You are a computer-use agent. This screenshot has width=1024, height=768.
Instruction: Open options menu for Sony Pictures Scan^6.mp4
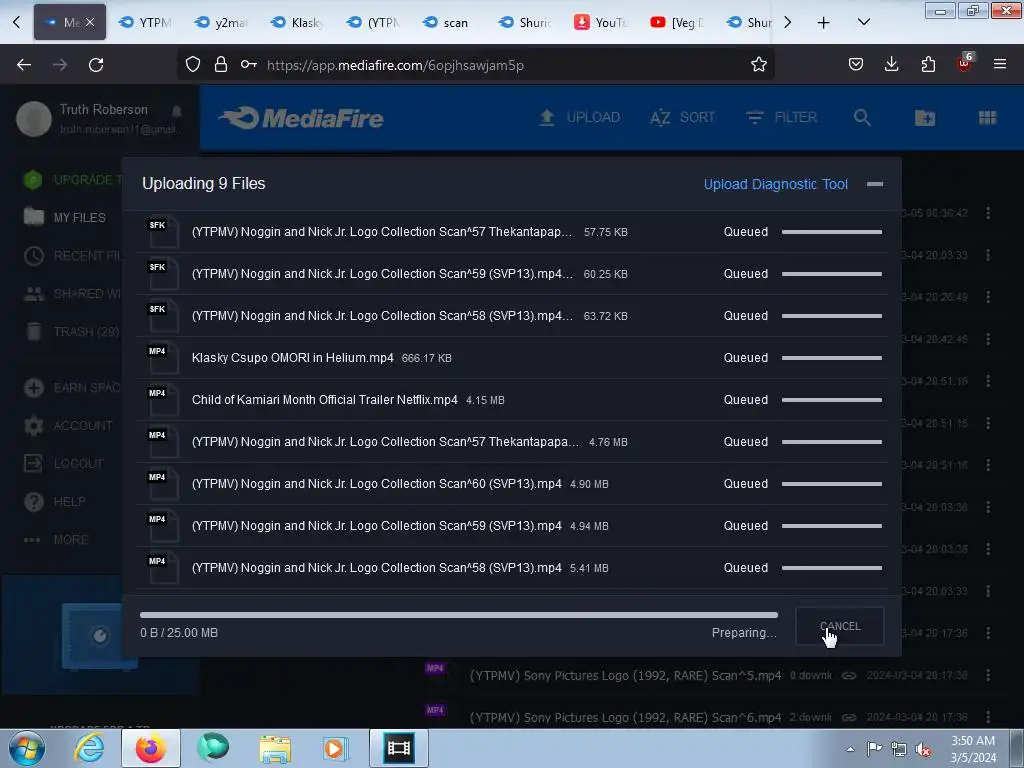pyautogui.click(x=988, y=717)
